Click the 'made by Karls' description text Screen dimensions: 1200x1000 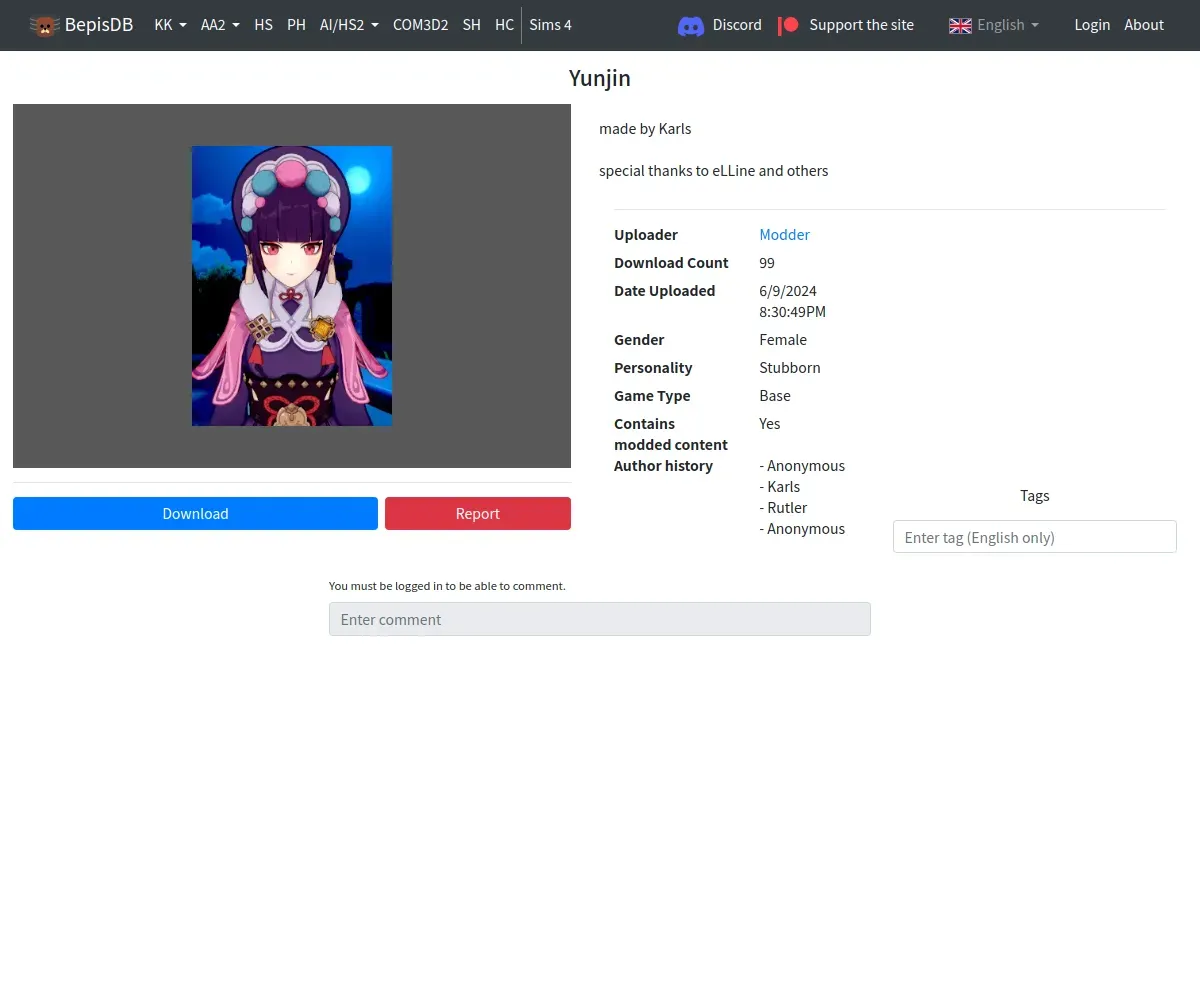[645, 128]
